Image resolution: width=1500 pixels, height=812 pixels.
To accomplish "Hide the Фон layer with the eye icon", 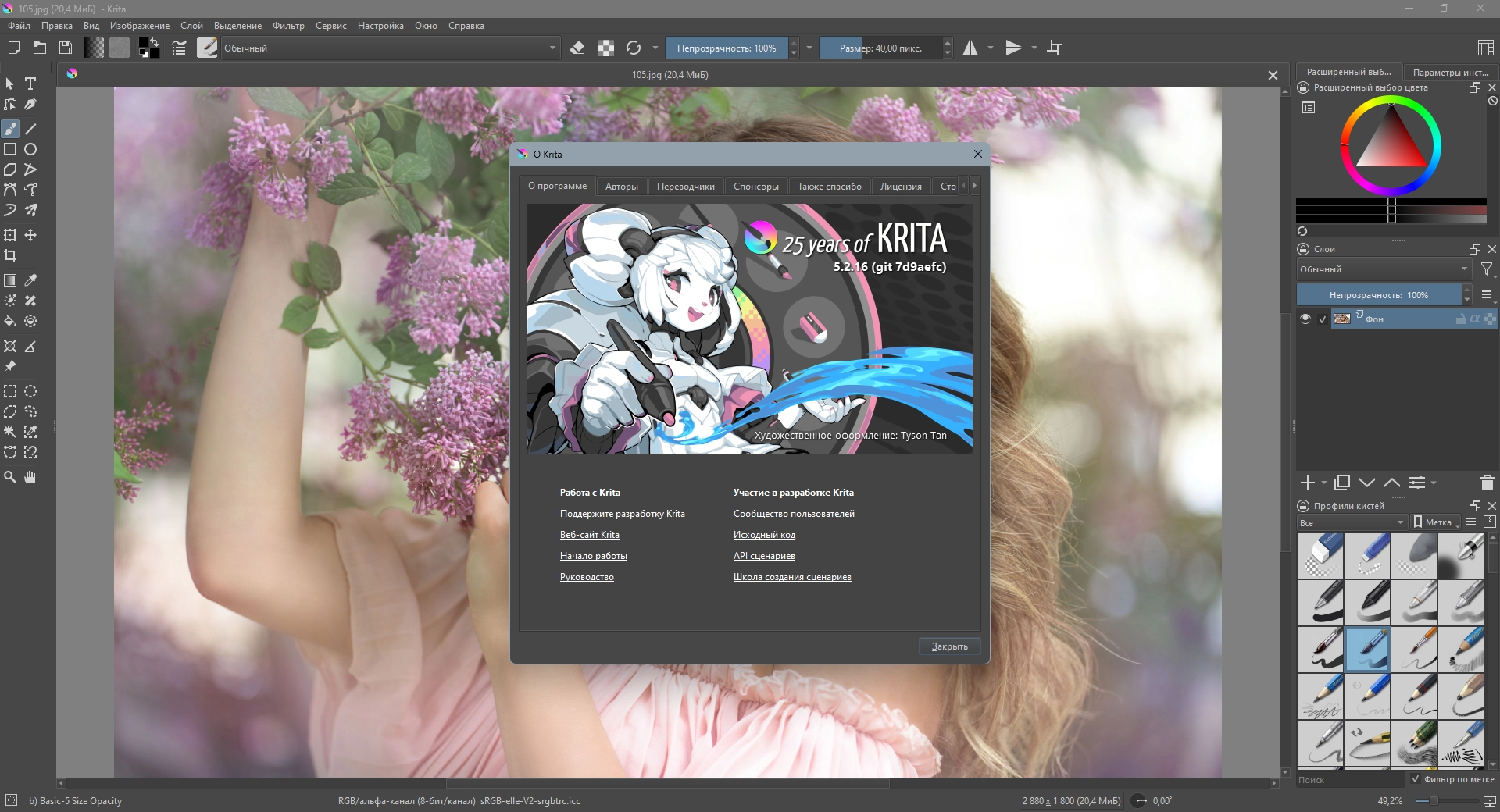I will click(x=1305, y=319).
